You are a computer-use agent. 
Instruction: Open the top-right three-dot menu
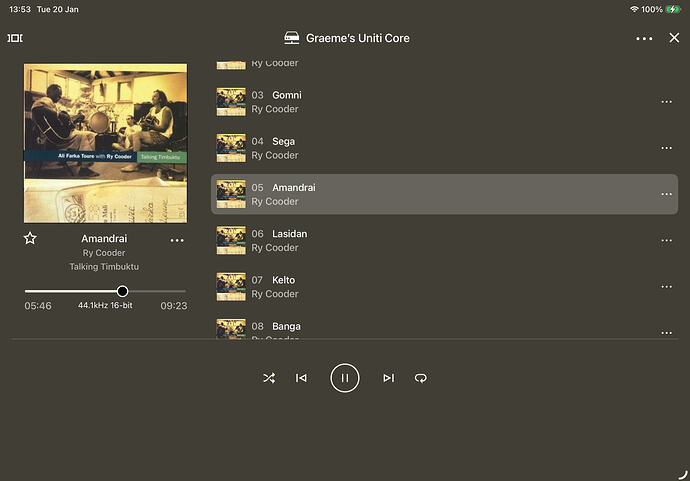[644, 39]
